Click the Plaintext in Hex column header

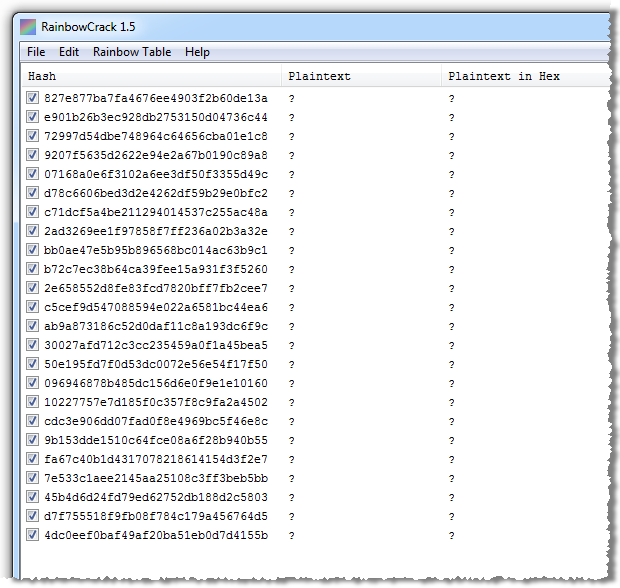click(525, 76)
